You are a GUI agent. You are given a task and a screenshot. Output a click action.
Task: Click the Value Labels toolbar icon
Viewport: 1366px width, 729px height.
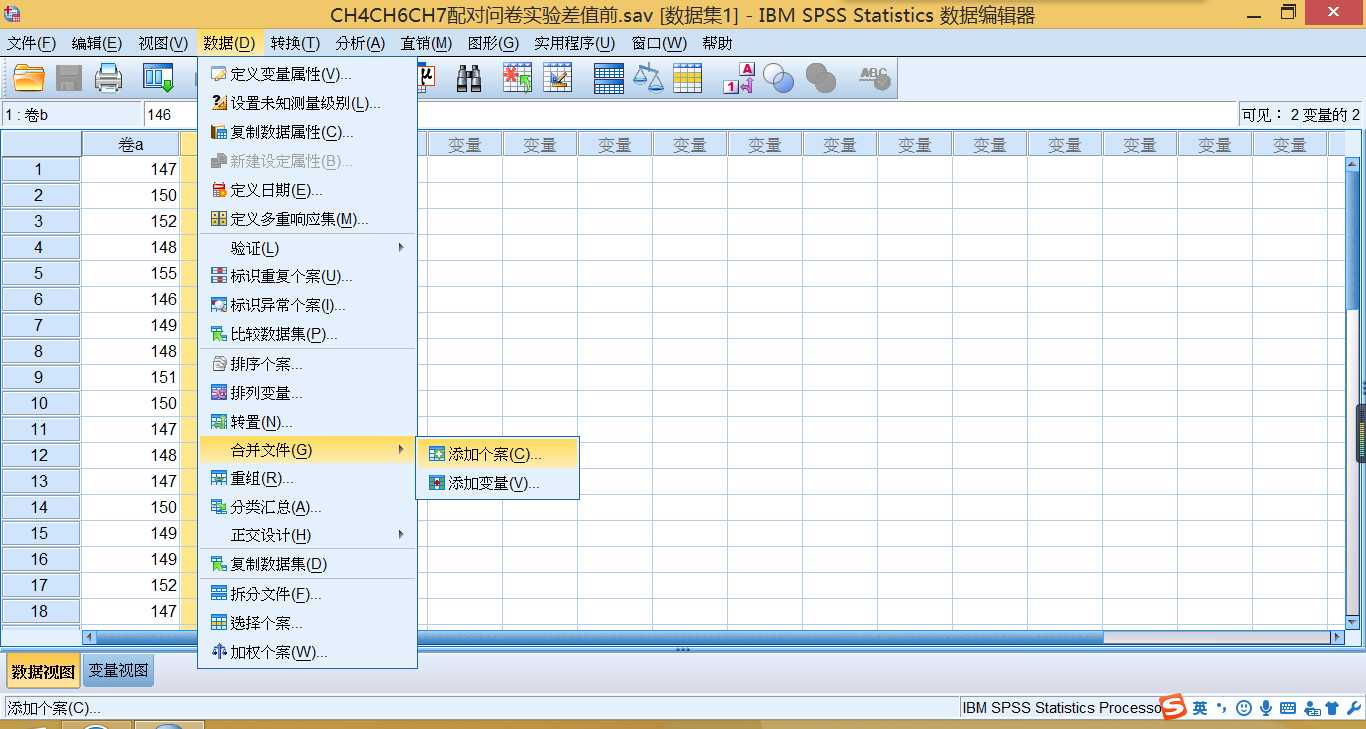pyautogui.click(x=739, y=78)
